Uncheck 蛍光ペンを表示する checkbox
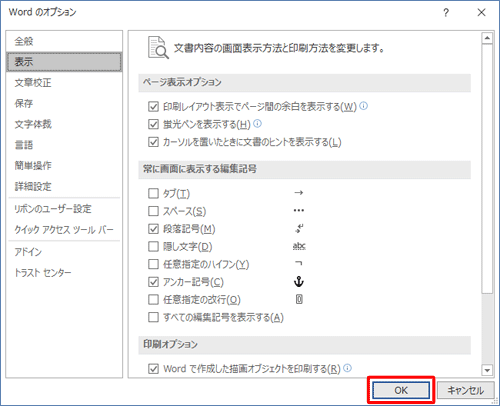The height and width of the screenshot is (406, 500). click(x=153, y=124)
